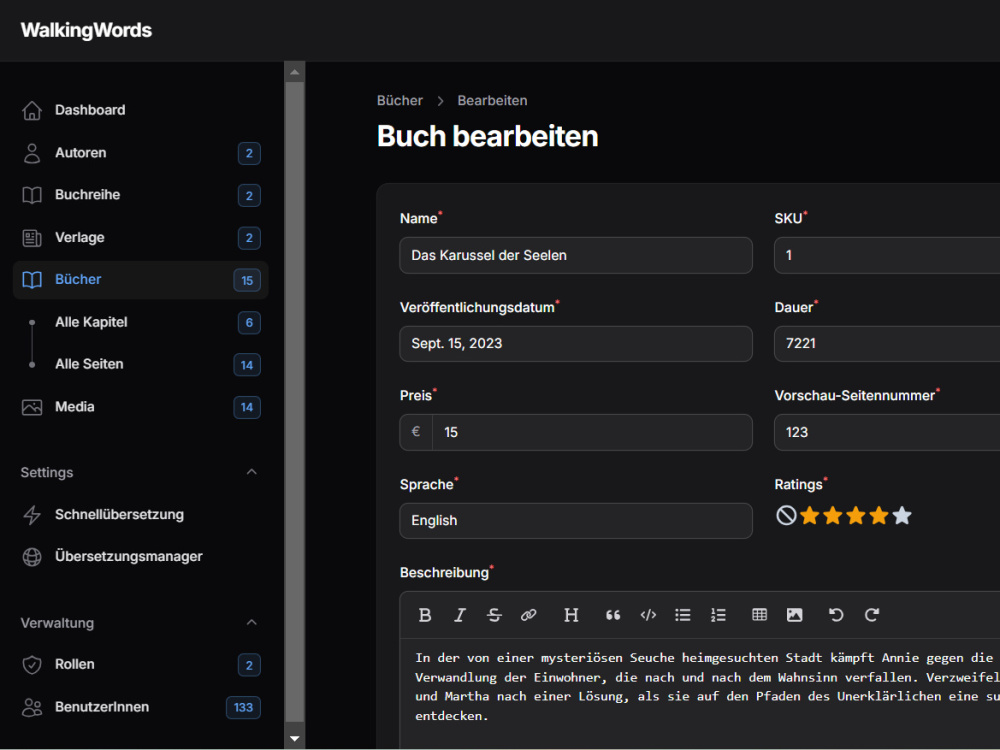Undo the last editor change

(836, 615)
